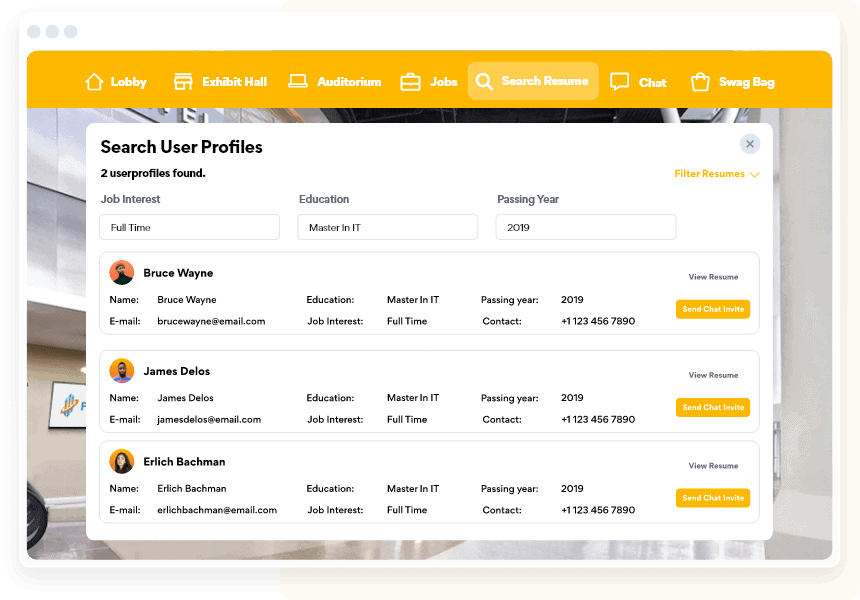Open the Swag Bag shopping bag icon
Screen dimensions: 860x600
pyautogui.click(x=700, y=82)
